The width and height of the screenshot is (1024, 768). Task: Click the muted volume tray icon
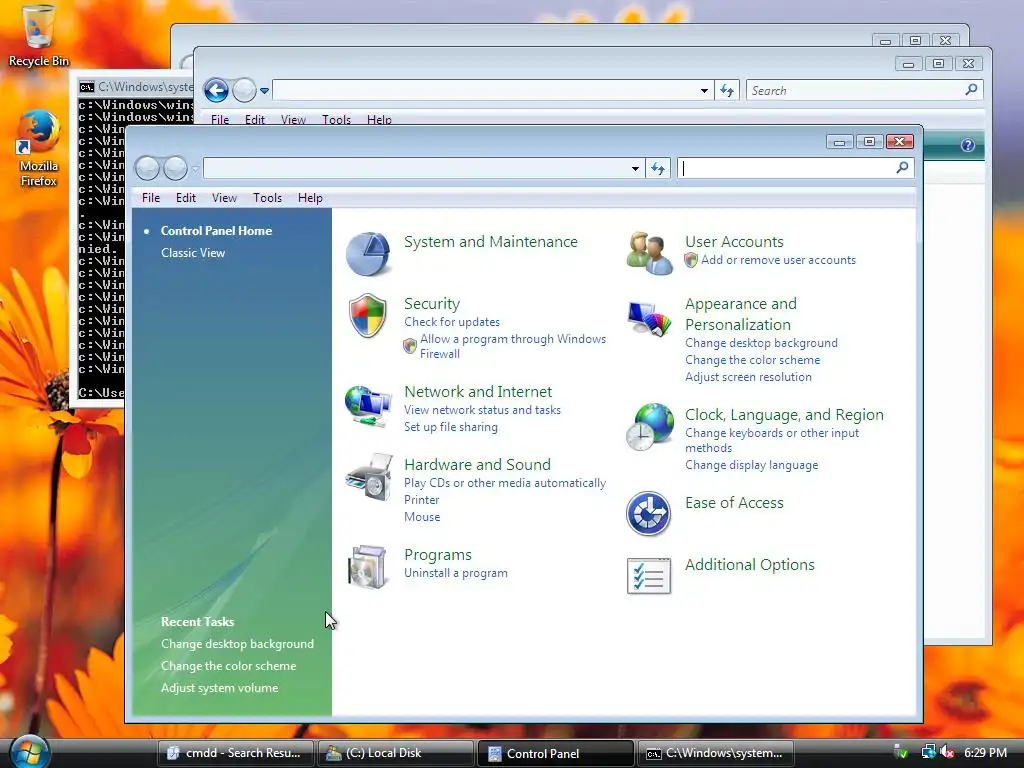(946, 752)
